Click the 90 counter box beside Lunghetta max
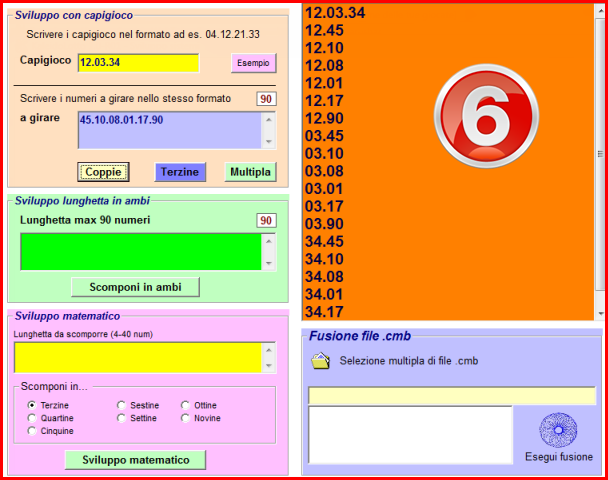 click(266, 221)
